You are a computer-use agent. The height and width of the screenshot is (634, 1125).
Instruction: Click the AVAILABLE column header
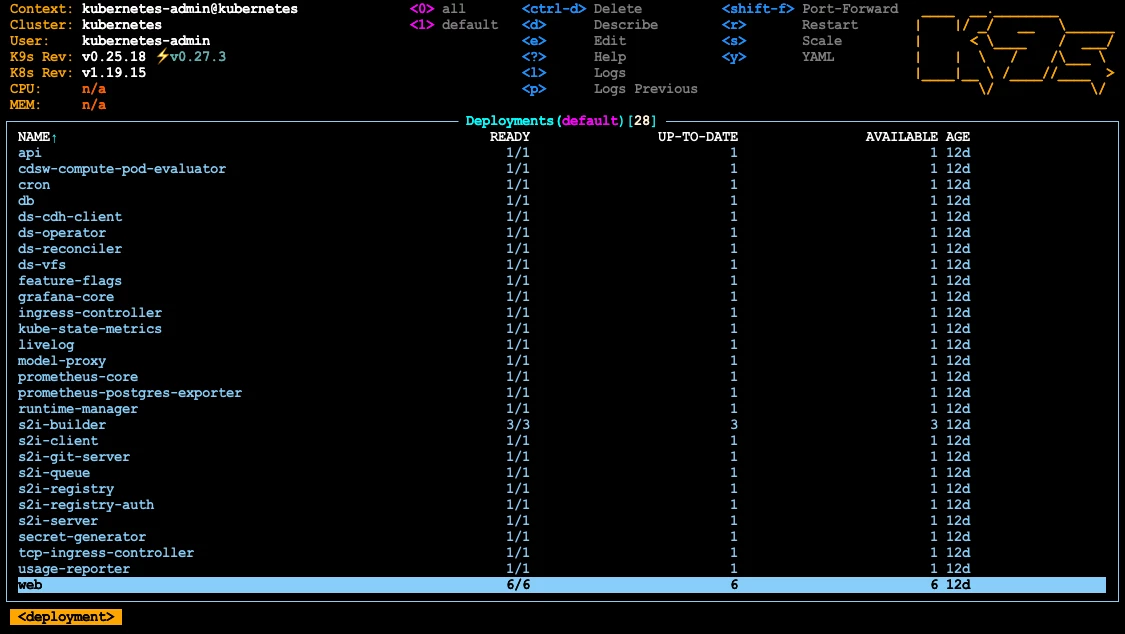(901, 136)
